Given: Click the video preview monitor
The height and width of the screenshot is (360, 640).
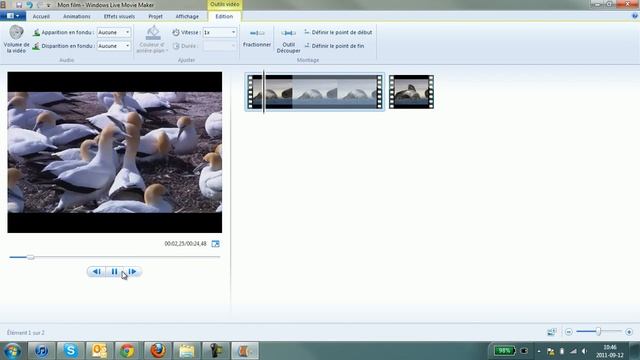Looking at the screenshot, I should tap(115, 152).
